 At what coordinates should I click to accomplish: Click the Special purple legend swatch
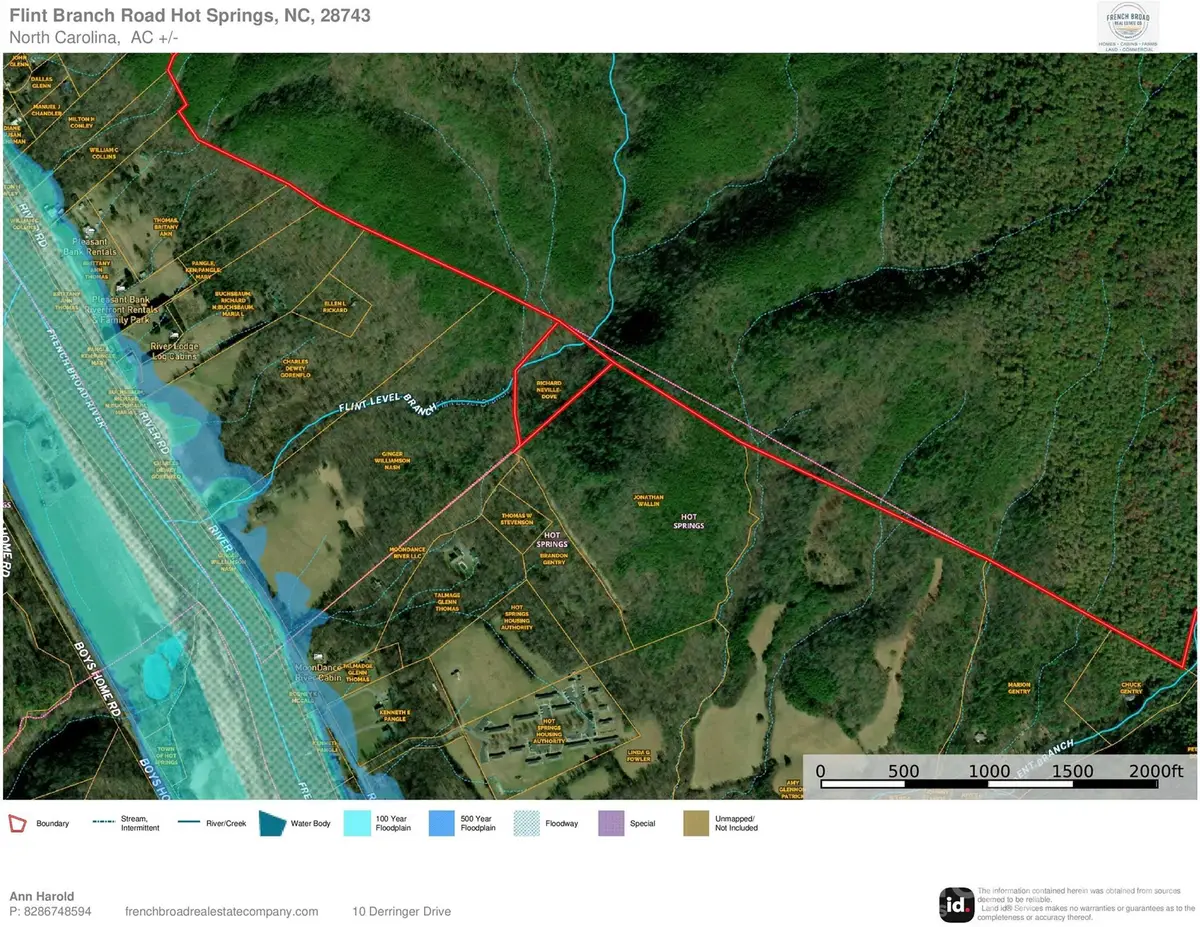[611, 823]
